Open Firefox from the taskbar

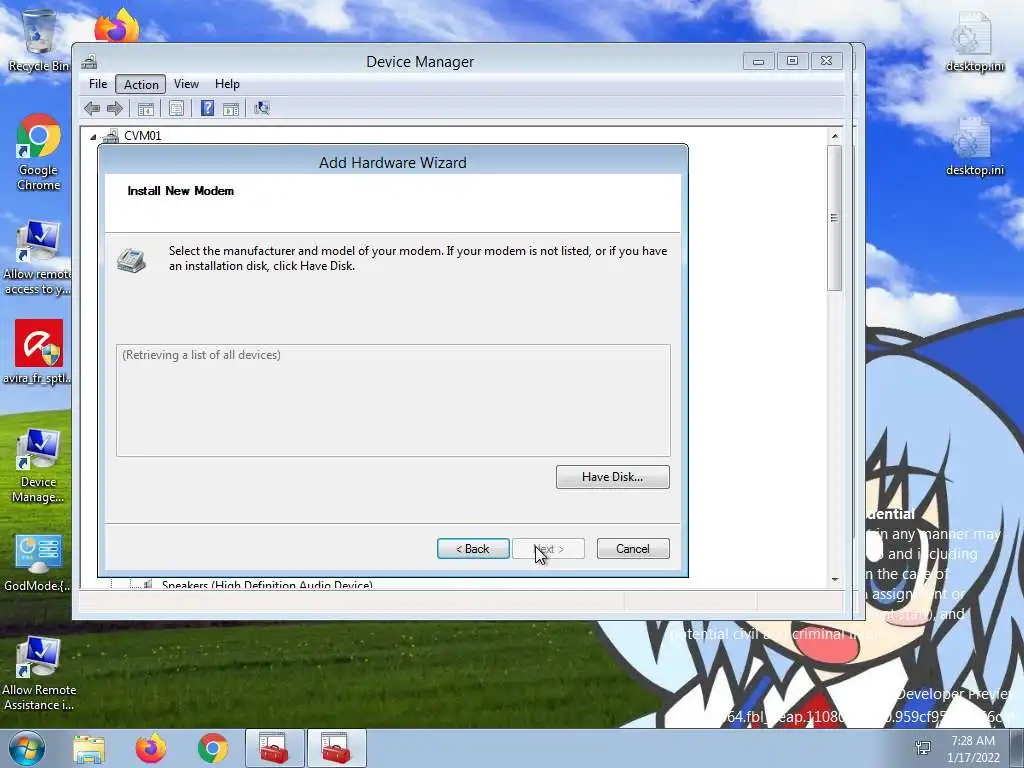[x=151, y=748]
